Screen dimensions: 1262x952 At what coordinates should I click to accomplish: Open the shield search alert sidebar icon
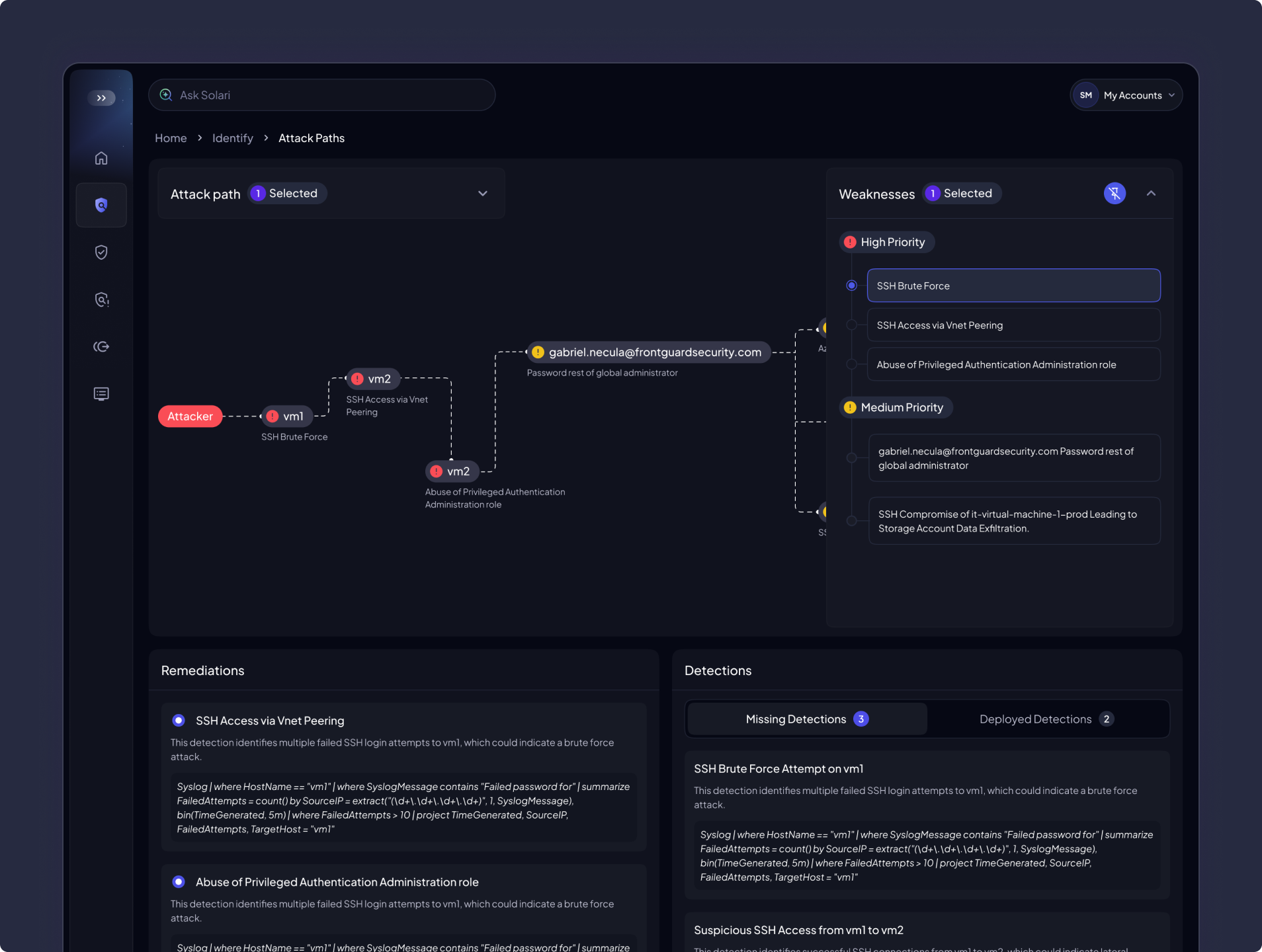(x=101, y=299)
